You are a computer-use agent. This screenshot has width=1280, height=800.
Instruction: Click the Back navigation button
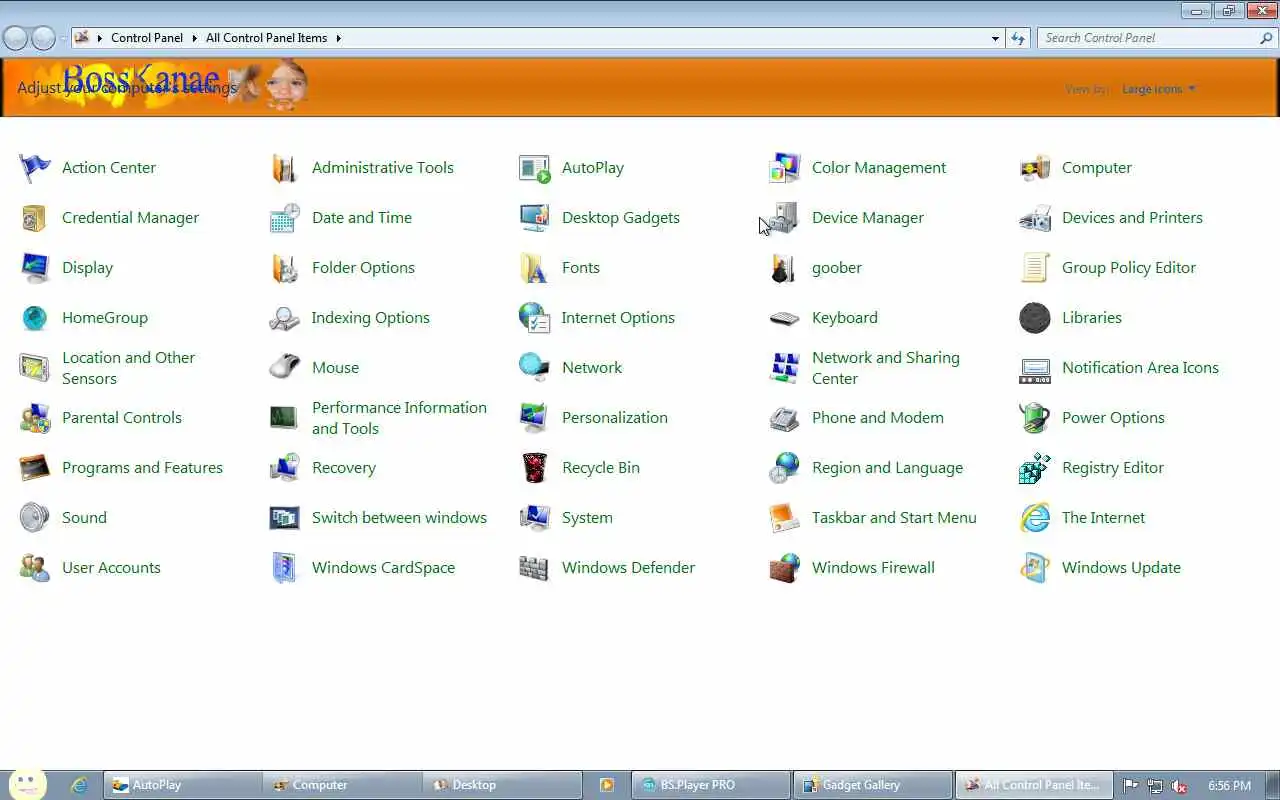coord(15,38)
